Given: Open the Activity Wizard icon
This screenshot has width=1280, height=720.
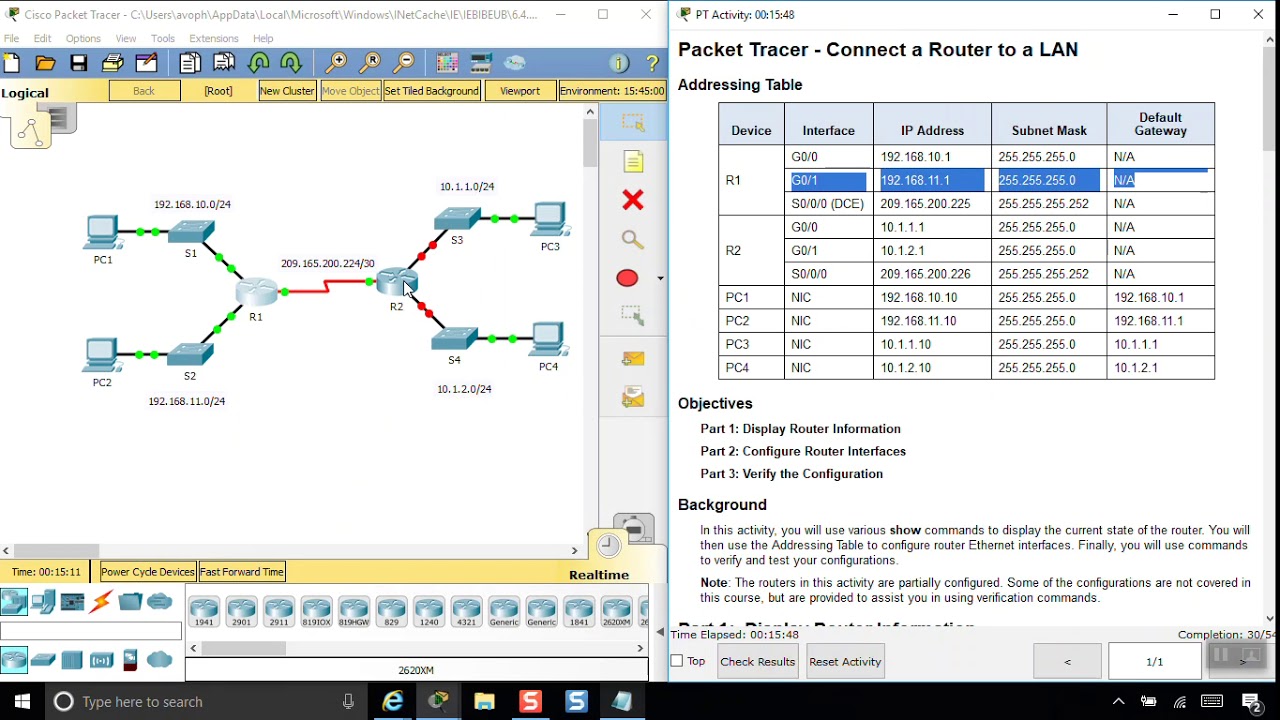Looking at the screenshot, I should pyautogui.click(x=147, y=63).
